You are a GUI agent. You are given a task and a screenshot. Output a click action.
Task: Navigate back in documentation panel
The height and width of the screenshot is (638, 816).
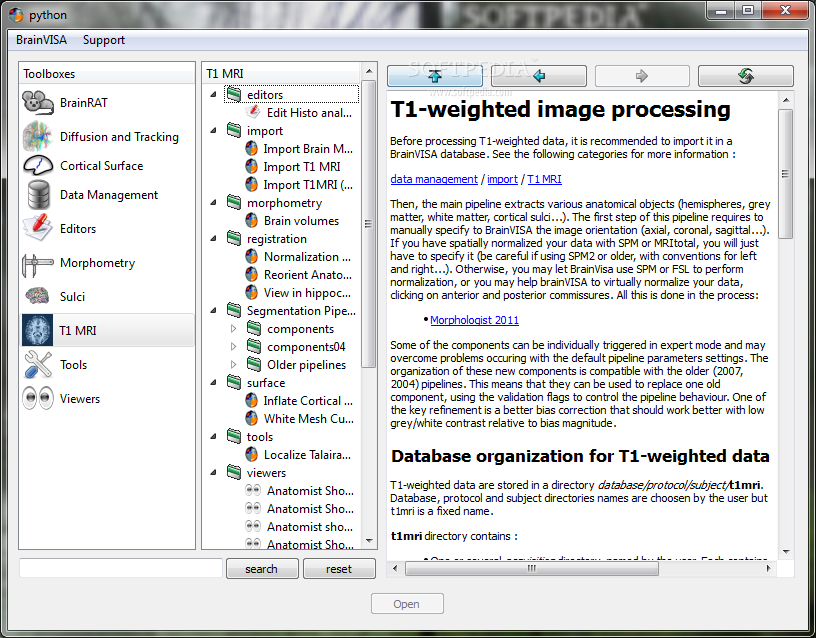539,76
